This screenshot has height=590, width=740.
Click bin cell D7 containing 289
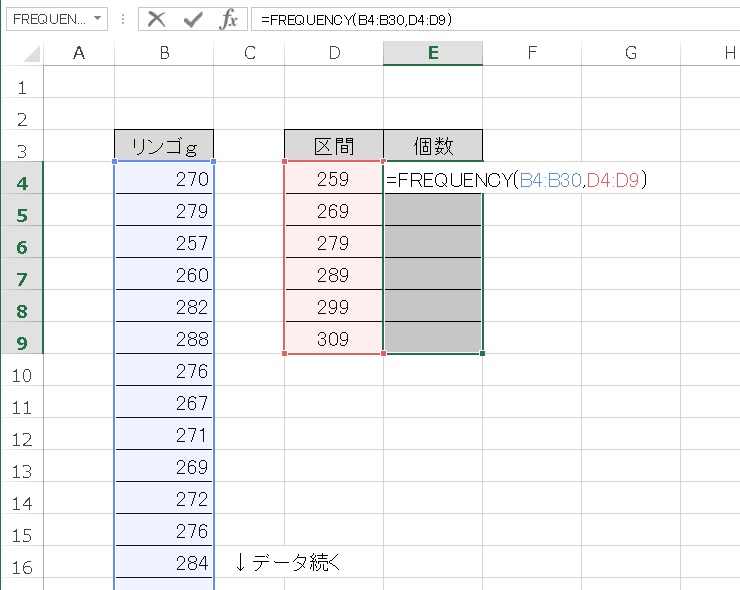coord(334,274)
